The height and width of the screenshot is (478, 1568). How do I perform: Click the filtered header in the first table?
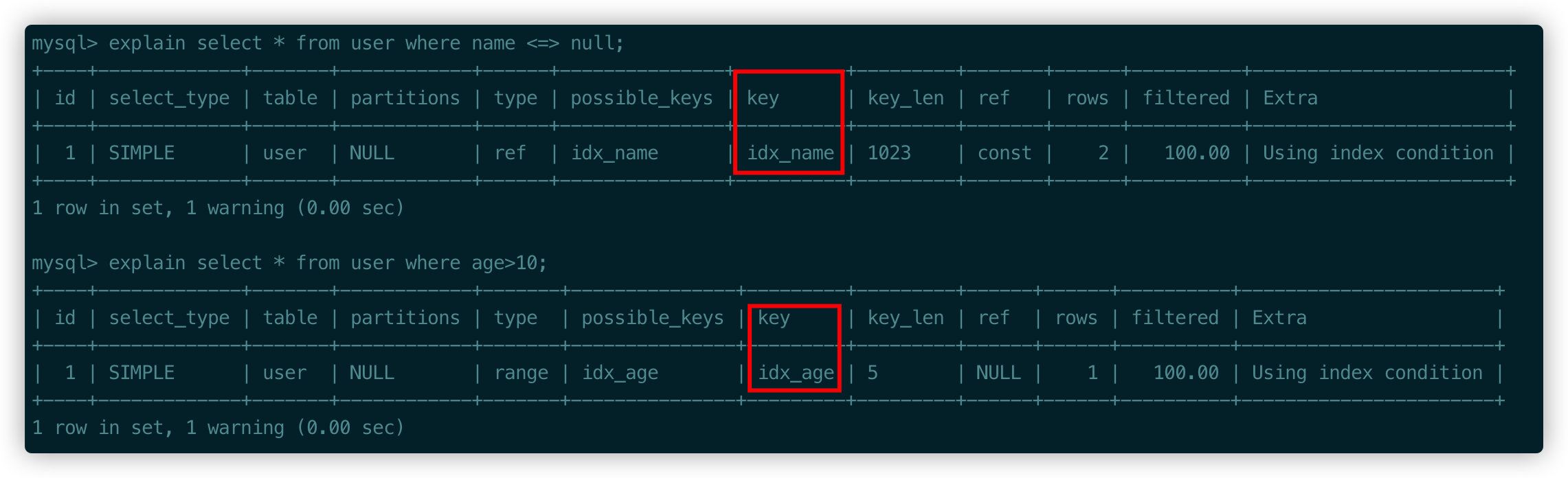click(1186, 98)
